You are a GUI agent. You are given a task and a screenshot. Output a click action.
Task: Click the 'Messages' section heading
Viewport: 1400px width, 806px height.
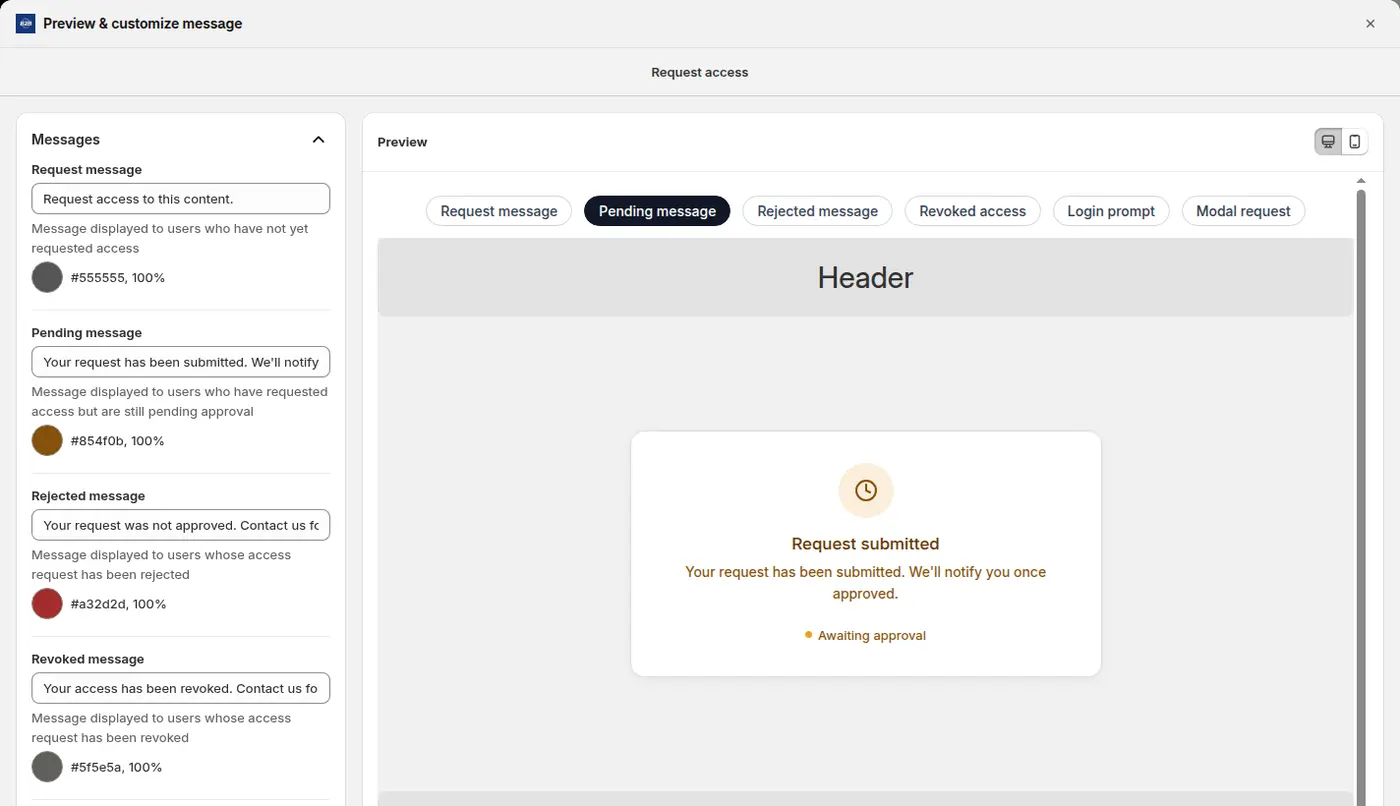pyautogui.click(x=66, y=140)
